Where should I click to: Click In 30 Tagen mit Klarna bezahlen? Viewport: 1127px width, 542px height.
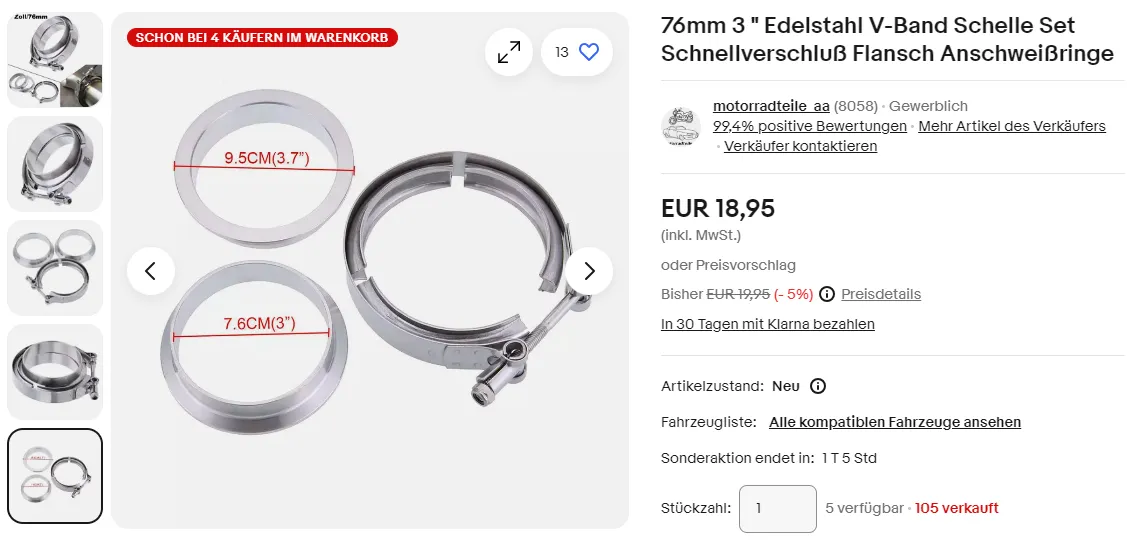pyautogui.click(x=767, y=324)
